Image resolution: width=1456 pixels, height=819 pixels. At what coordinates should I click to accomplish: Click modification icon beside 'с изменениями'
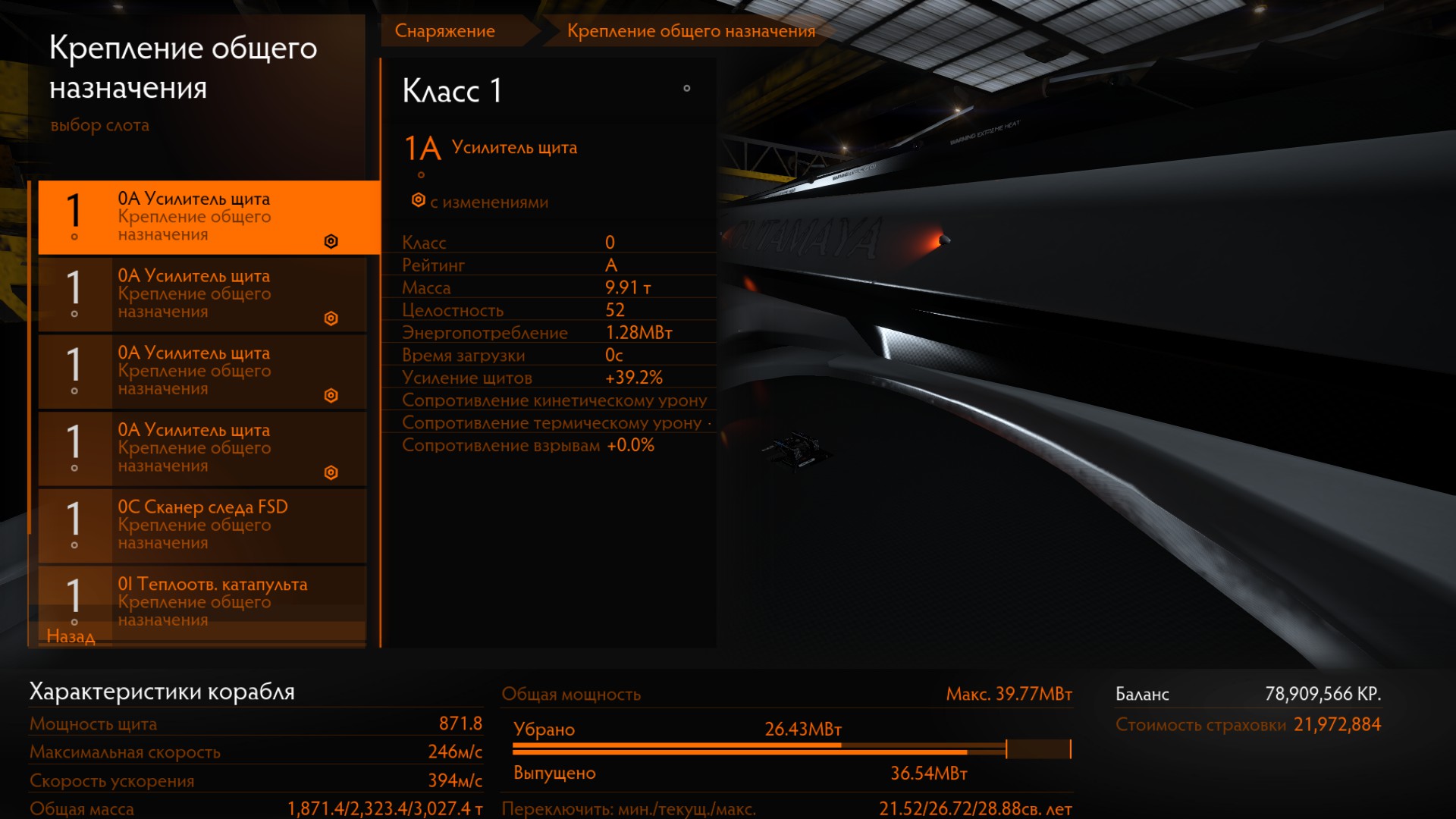tap(418, 200)
